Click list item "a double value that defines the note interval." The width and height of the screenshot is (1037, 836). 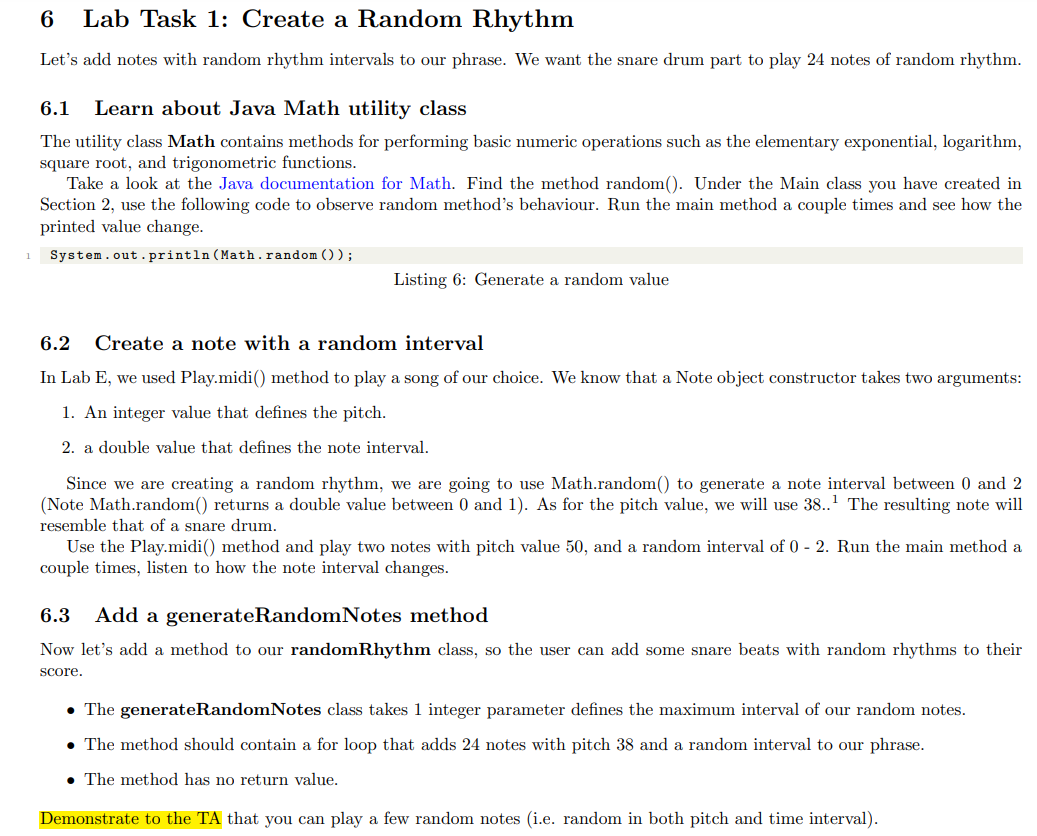pyautogui.click(x=256, y=448)
